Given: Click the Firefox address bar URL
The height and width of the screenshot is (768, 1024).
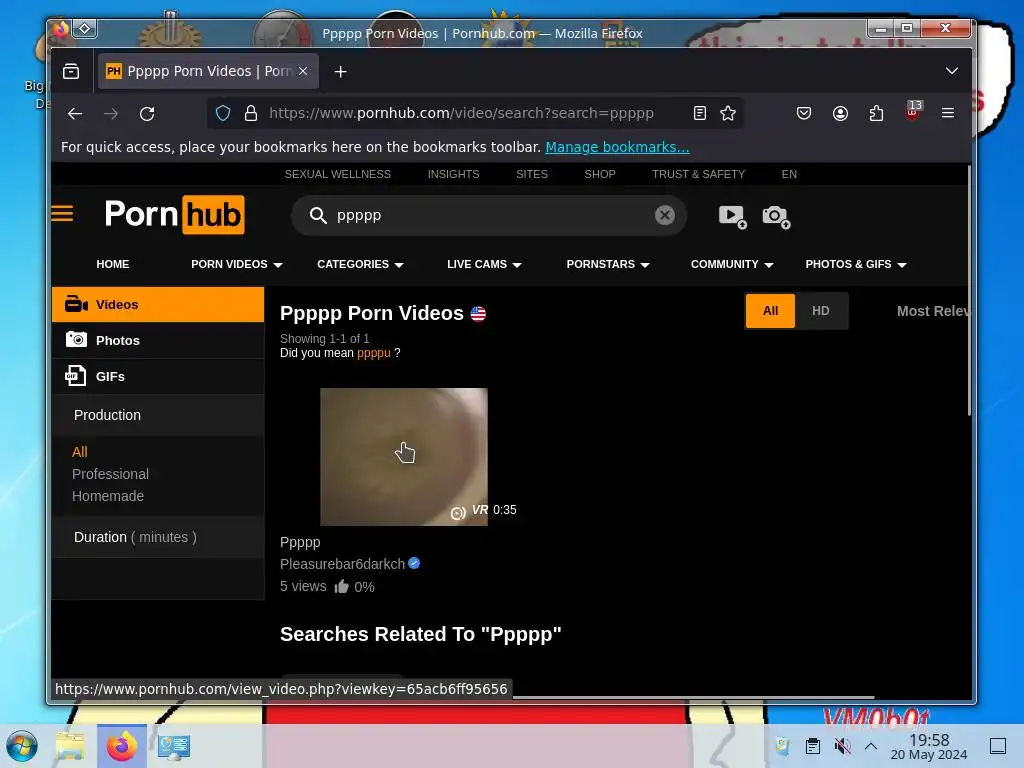Looking at the screenshot, I should tap(461, 114).
